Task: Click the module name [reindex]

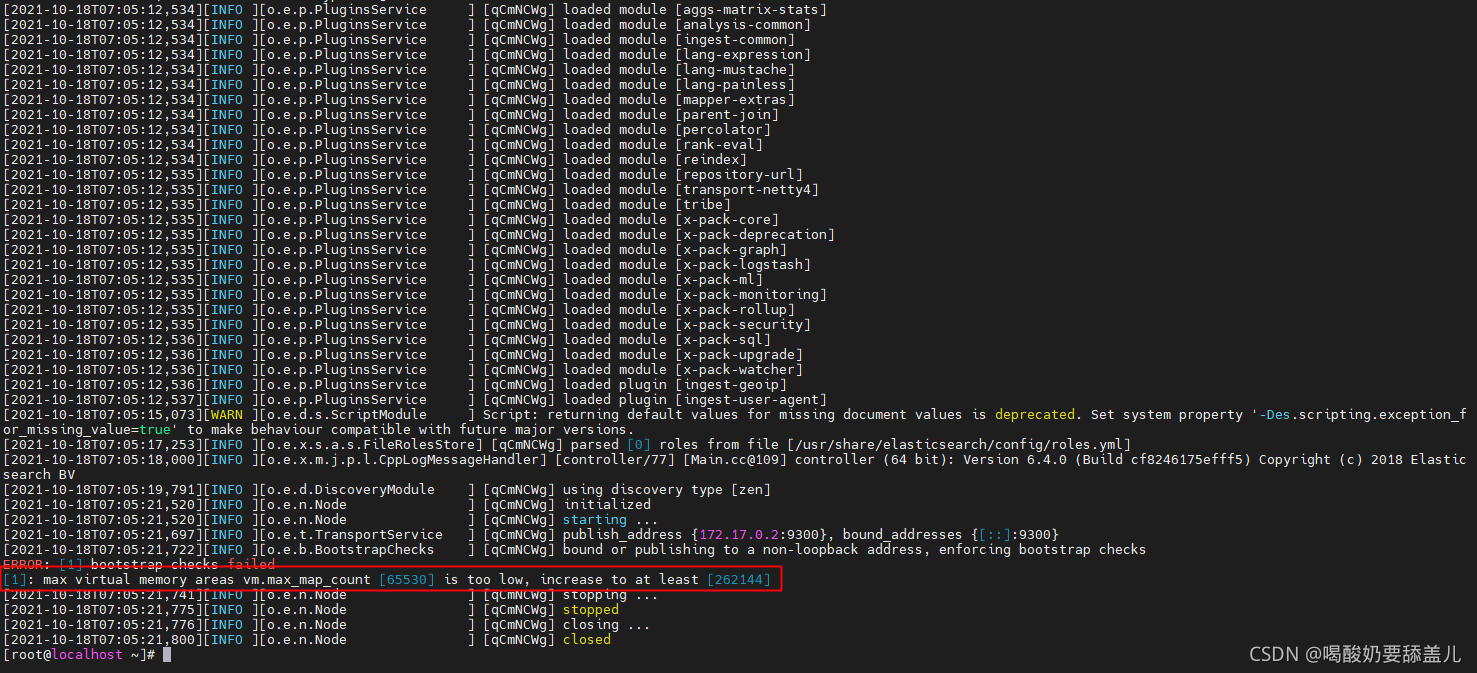Action: [711, 160]
